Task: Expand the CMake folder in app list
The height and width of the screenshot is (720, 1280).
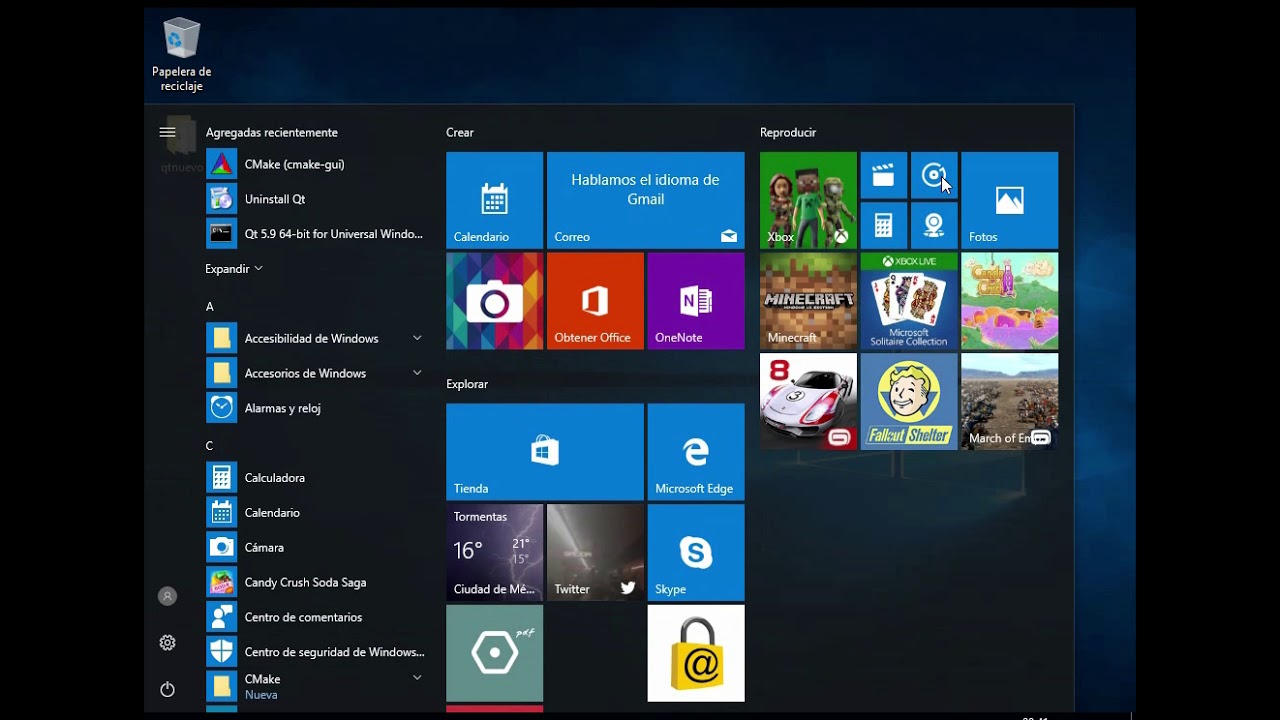Action: click(315, 686)
